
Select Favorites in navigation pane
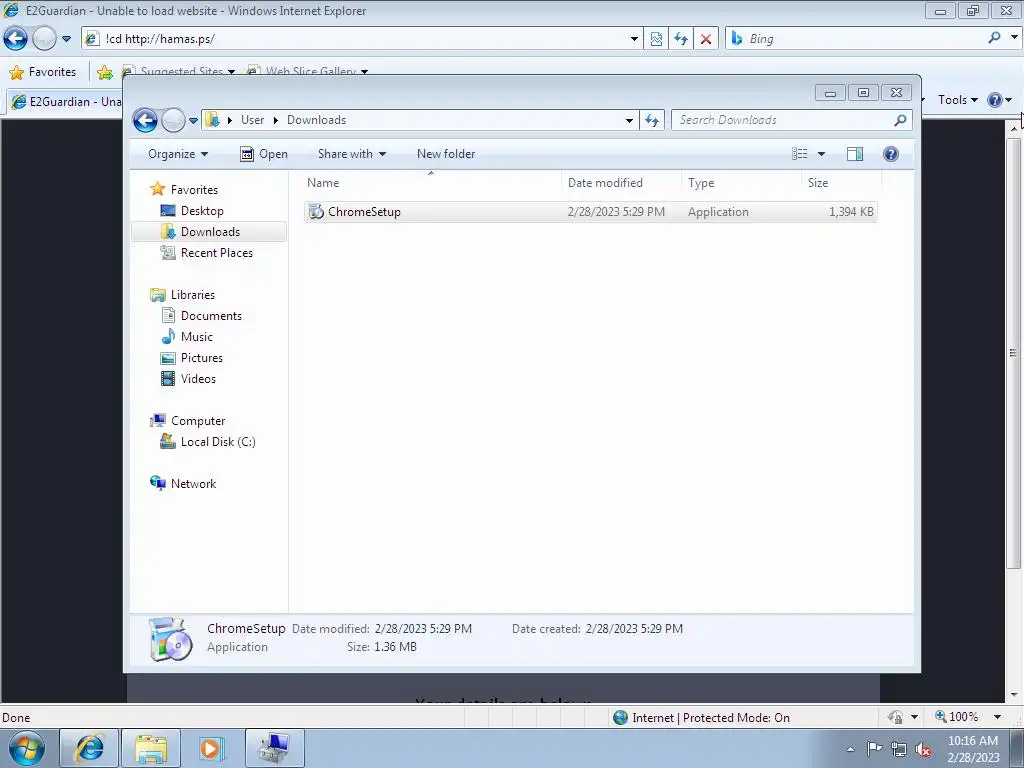click(194, 190)
